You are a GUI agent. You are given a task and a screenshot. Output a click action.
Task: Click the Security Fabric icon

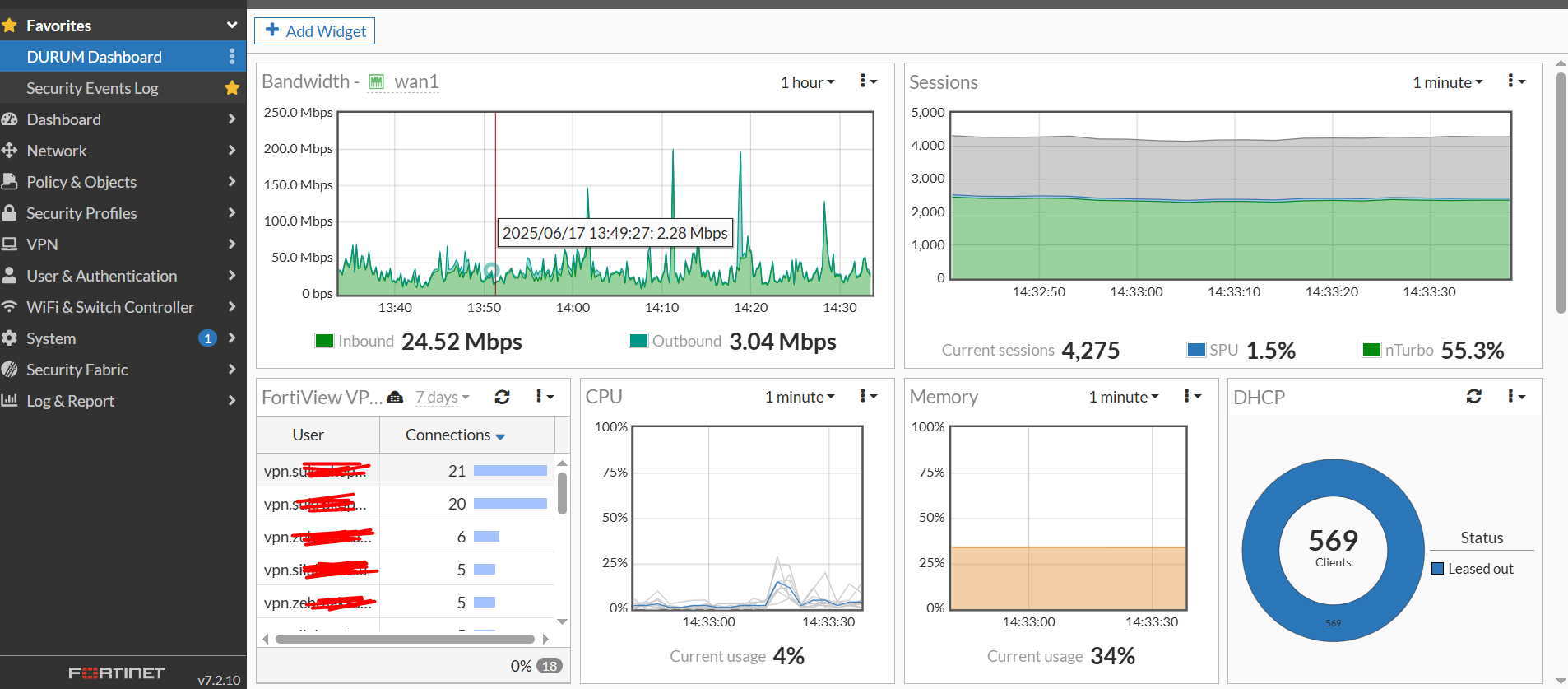coord(10,369)
